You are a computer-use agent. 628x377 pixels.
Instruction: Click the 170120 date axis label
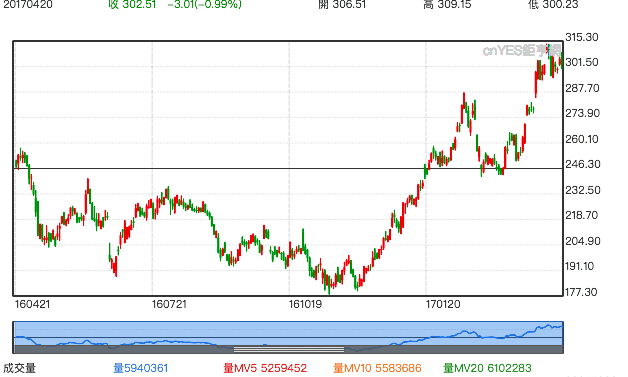coord(443,304)
